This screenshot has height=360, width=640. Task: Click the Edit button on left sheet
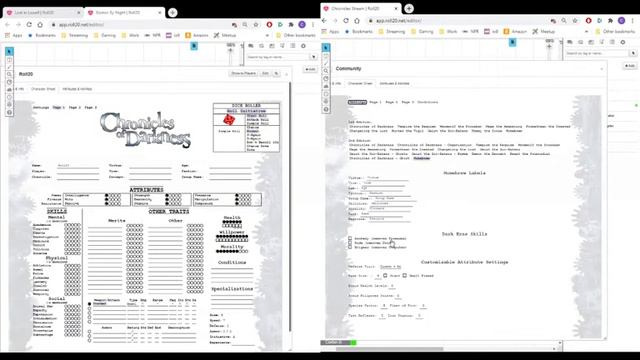pos(265,73)
